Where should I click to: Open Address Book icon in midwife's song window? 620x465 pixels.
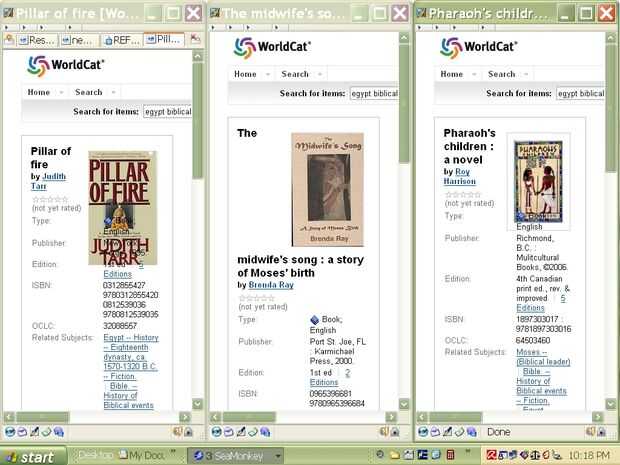point(253,432)
